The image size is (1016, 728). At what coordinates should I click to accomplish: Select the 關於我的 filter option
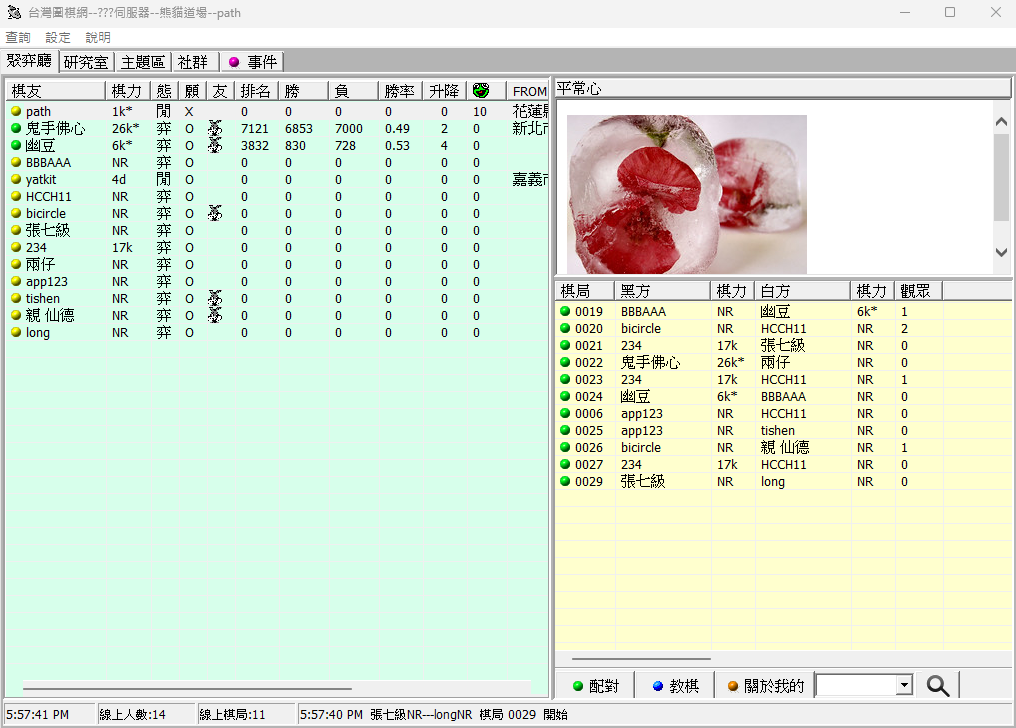coord(765,686)
